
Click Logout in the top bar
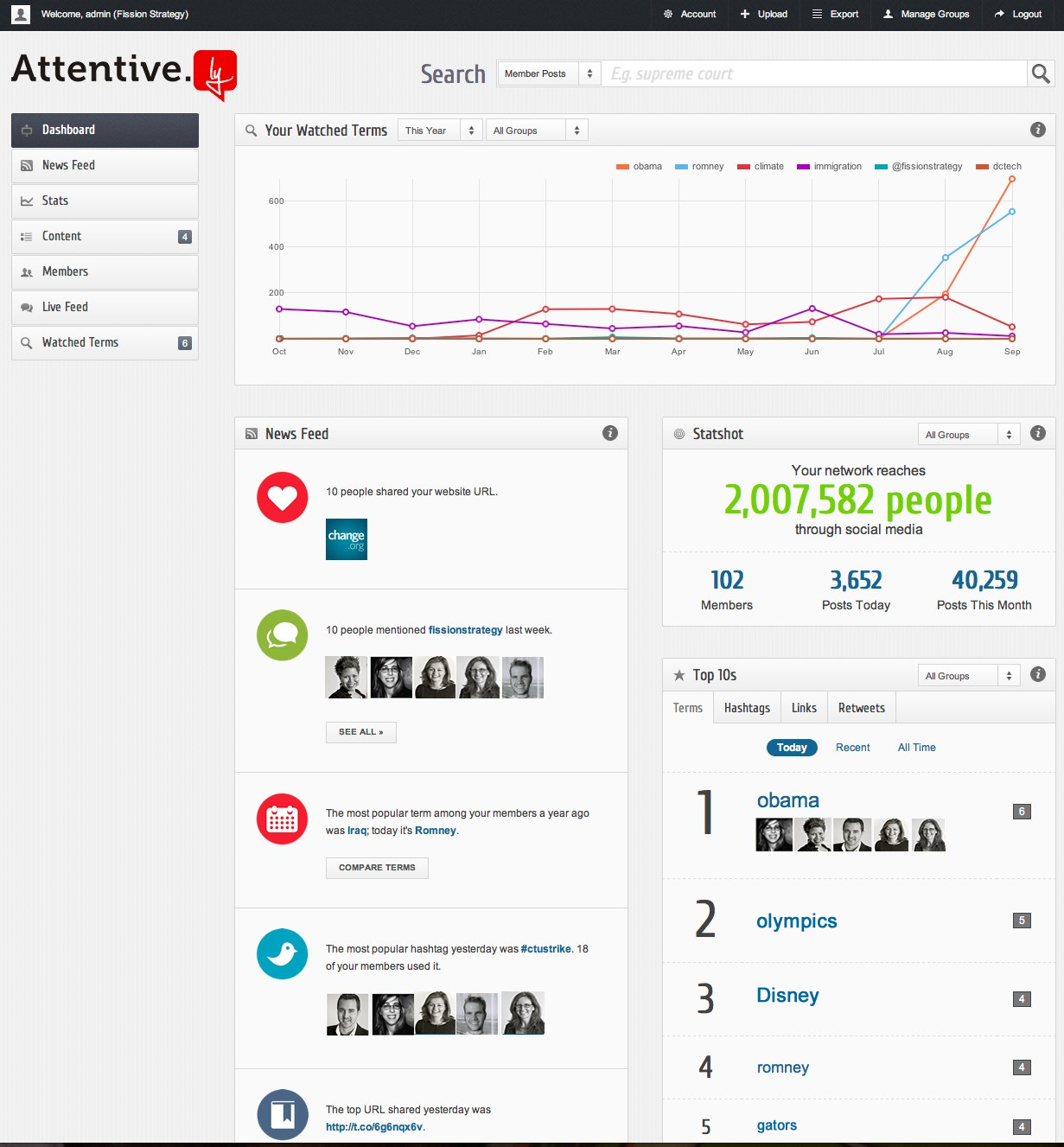[x=1018, y=14]
